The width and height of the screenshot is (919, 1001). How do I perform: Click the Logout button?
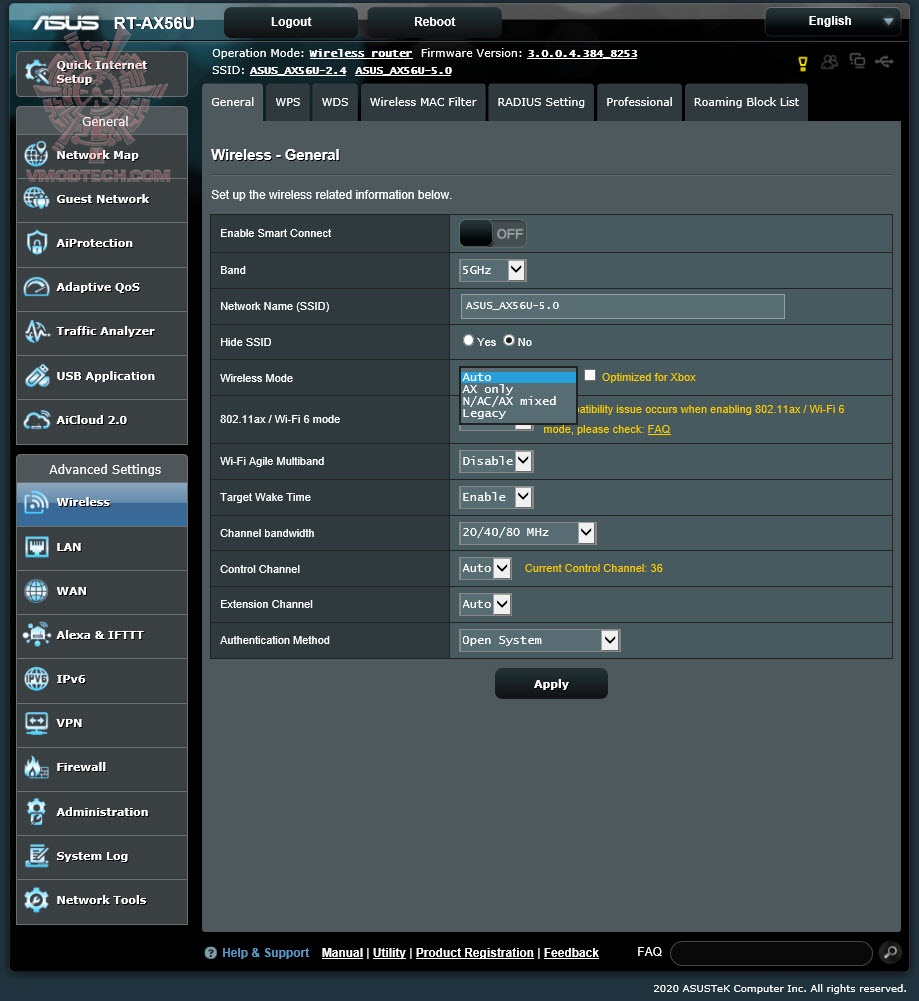[291, 22]
